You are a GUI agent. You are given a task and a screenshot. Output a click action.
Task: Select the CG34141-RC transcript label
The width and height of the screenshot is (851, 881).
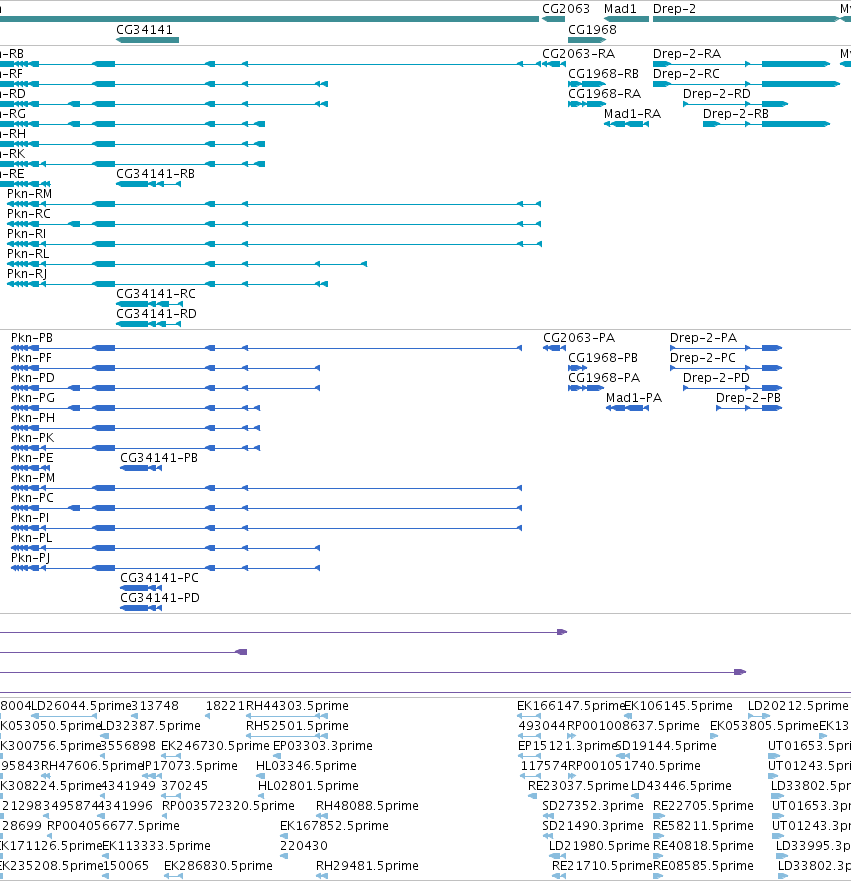click(156, 294)
